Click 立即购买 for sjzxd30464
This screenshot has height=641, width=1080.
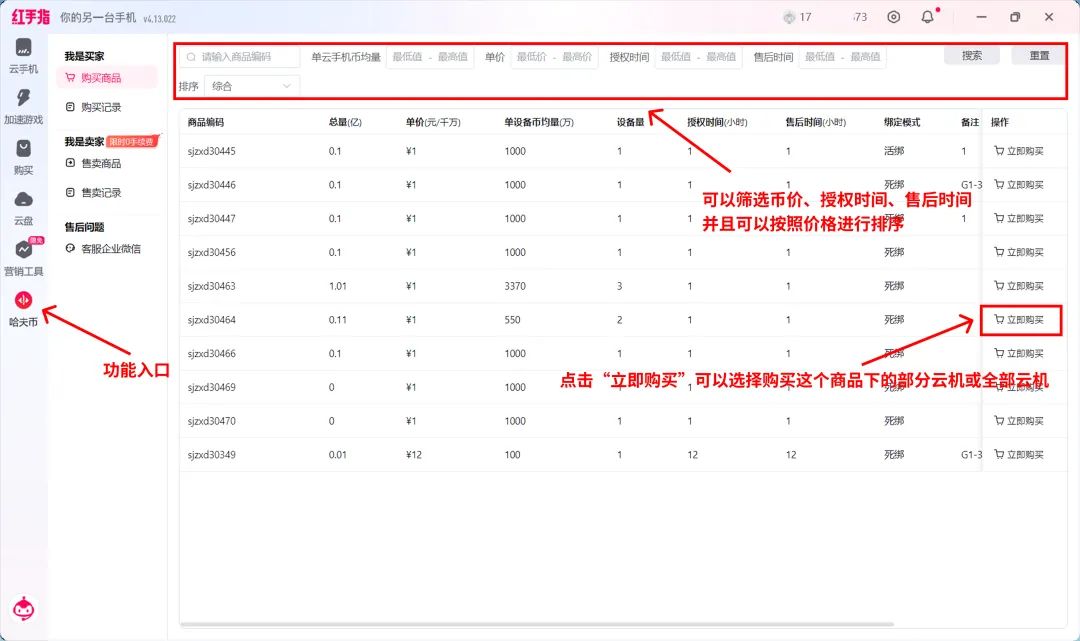pyautogui.click(x=1019, y=319)
